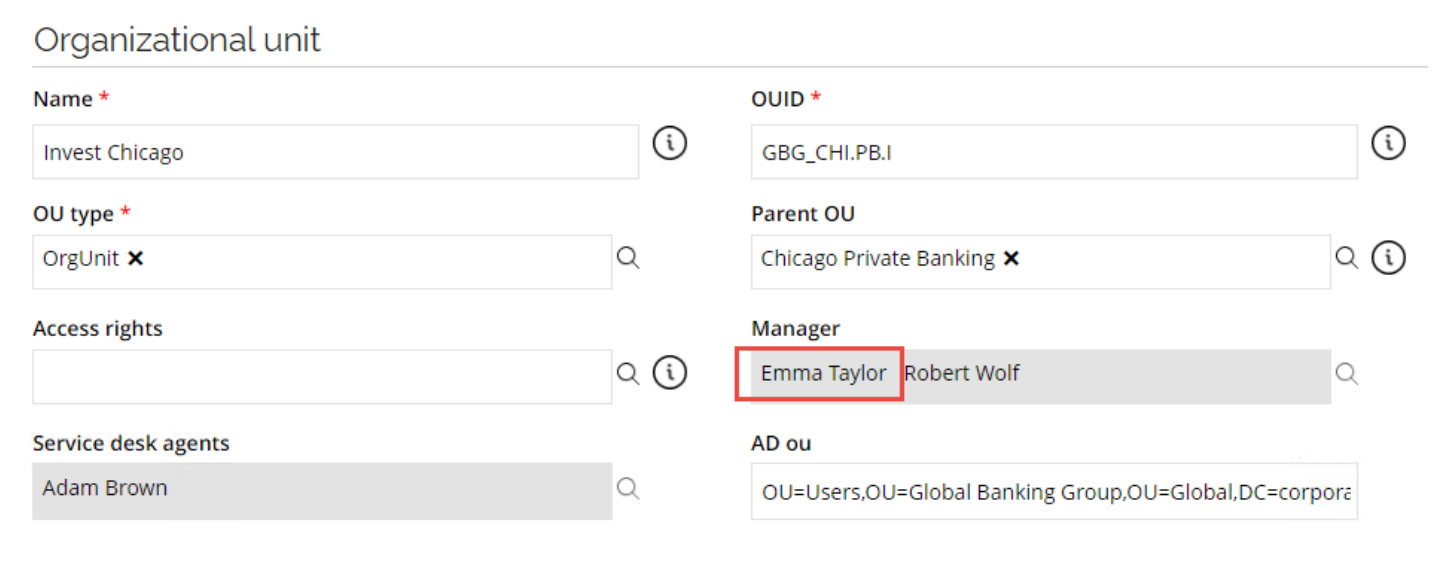This screenshot has height=561, width=1448.
Task: Open the OU type search magnifier
Action: pyautogui.click(x=627, y=258)
